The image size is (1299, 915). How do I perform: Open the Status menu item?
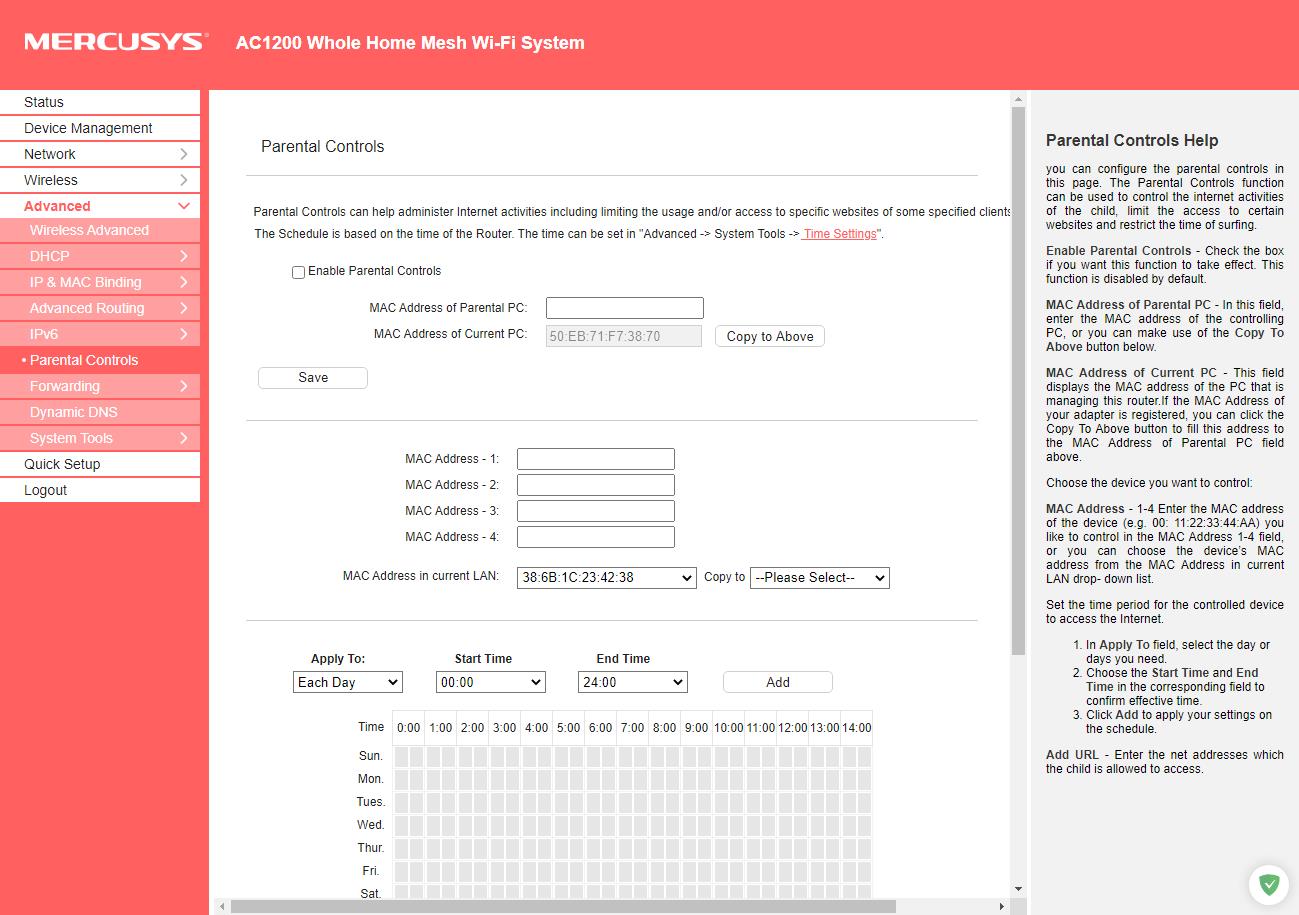pos(44,102)
